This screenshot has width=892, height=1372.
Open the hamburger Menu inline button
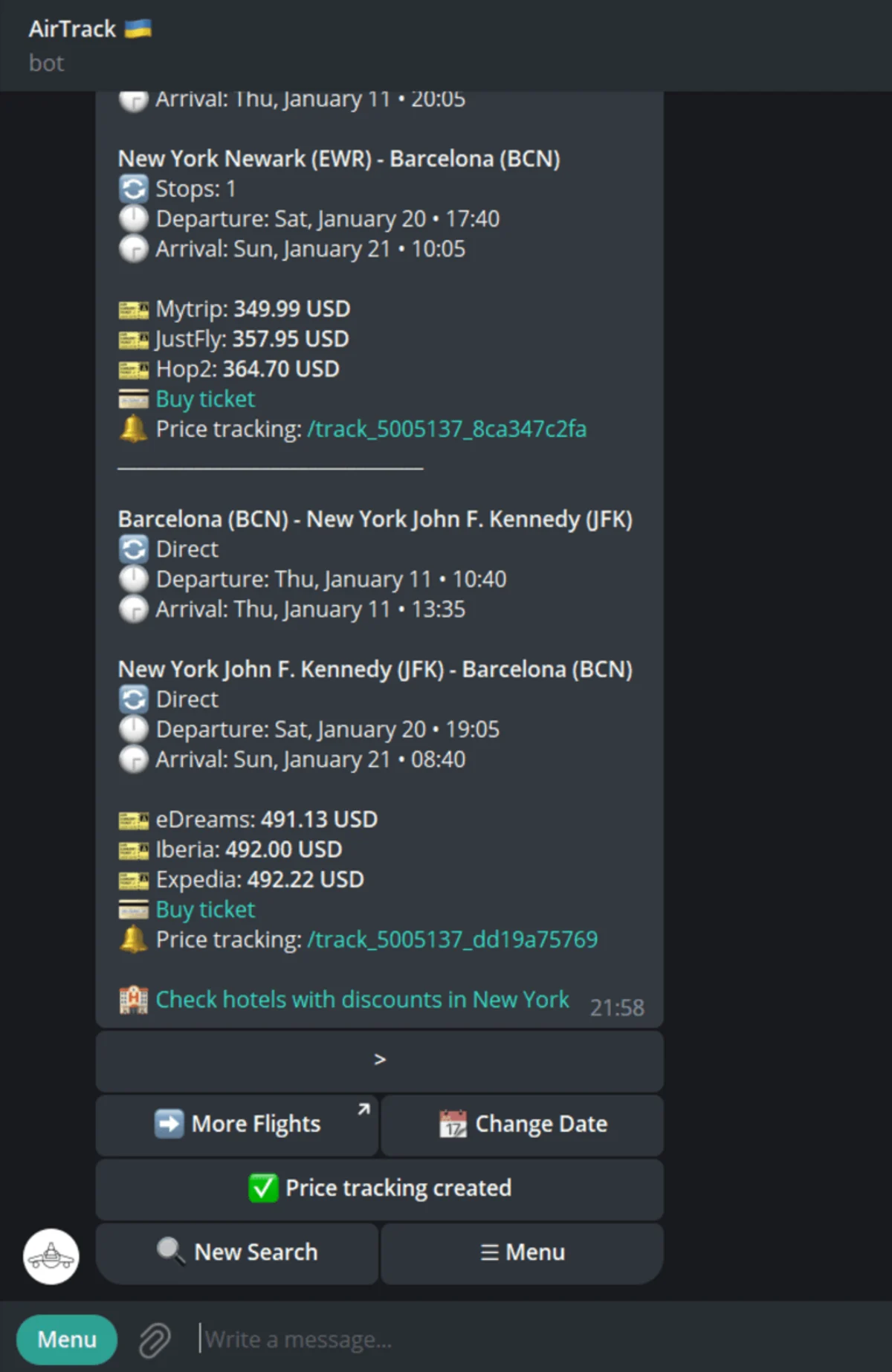tap(523, 1253)
